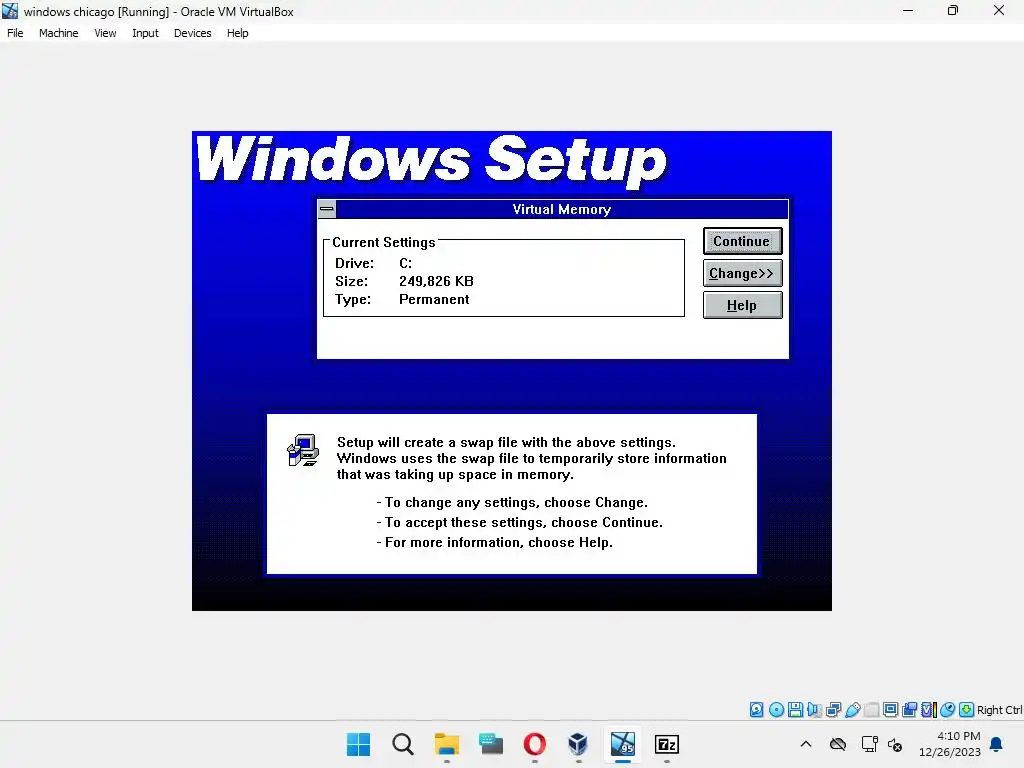Open the Virtual Memory dialog control-menu box
The image size is (1024, 768).
pos(327,209)
